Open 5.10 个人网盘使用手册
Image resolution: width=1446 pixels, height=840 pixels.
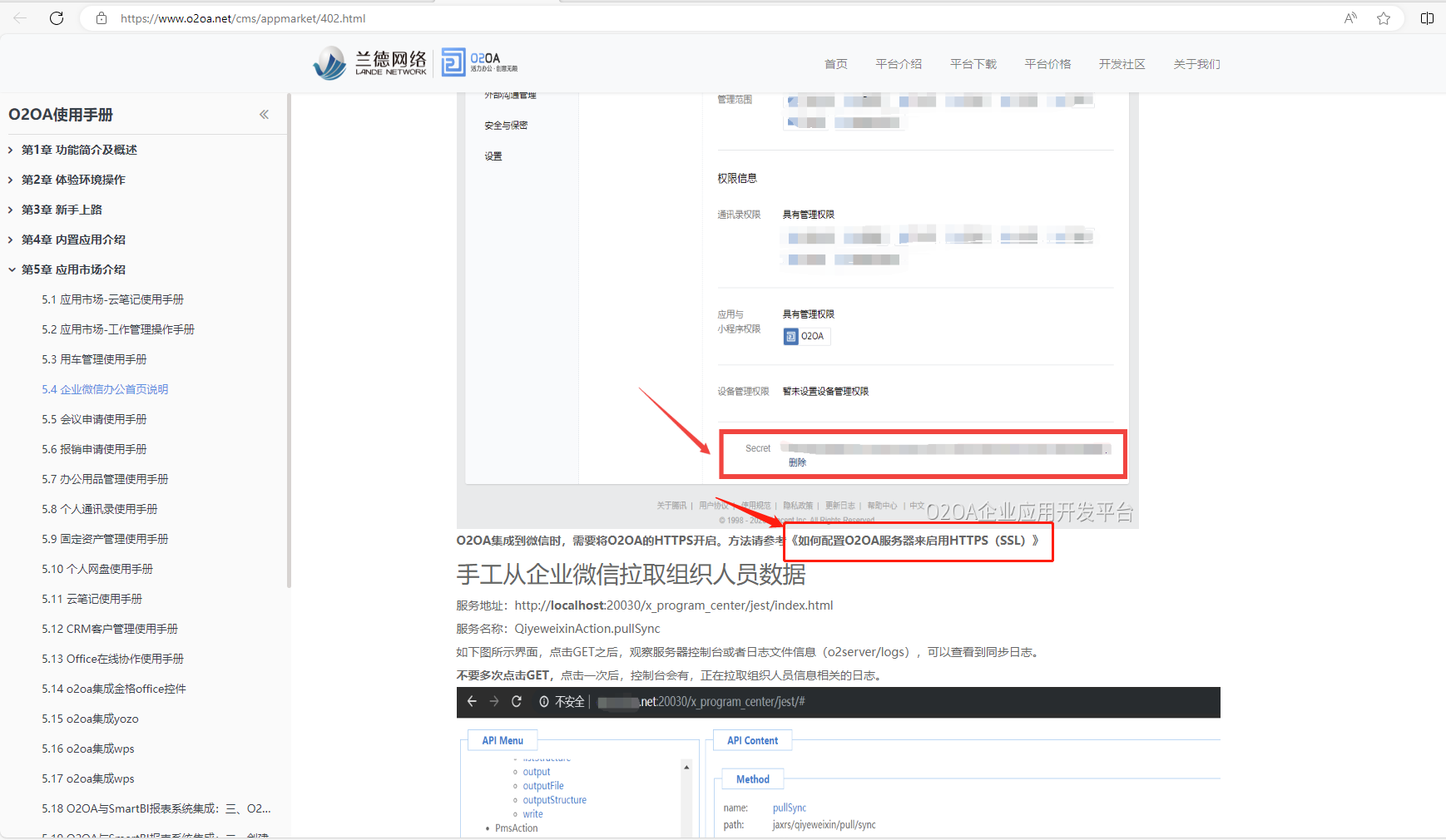(97, 569)
